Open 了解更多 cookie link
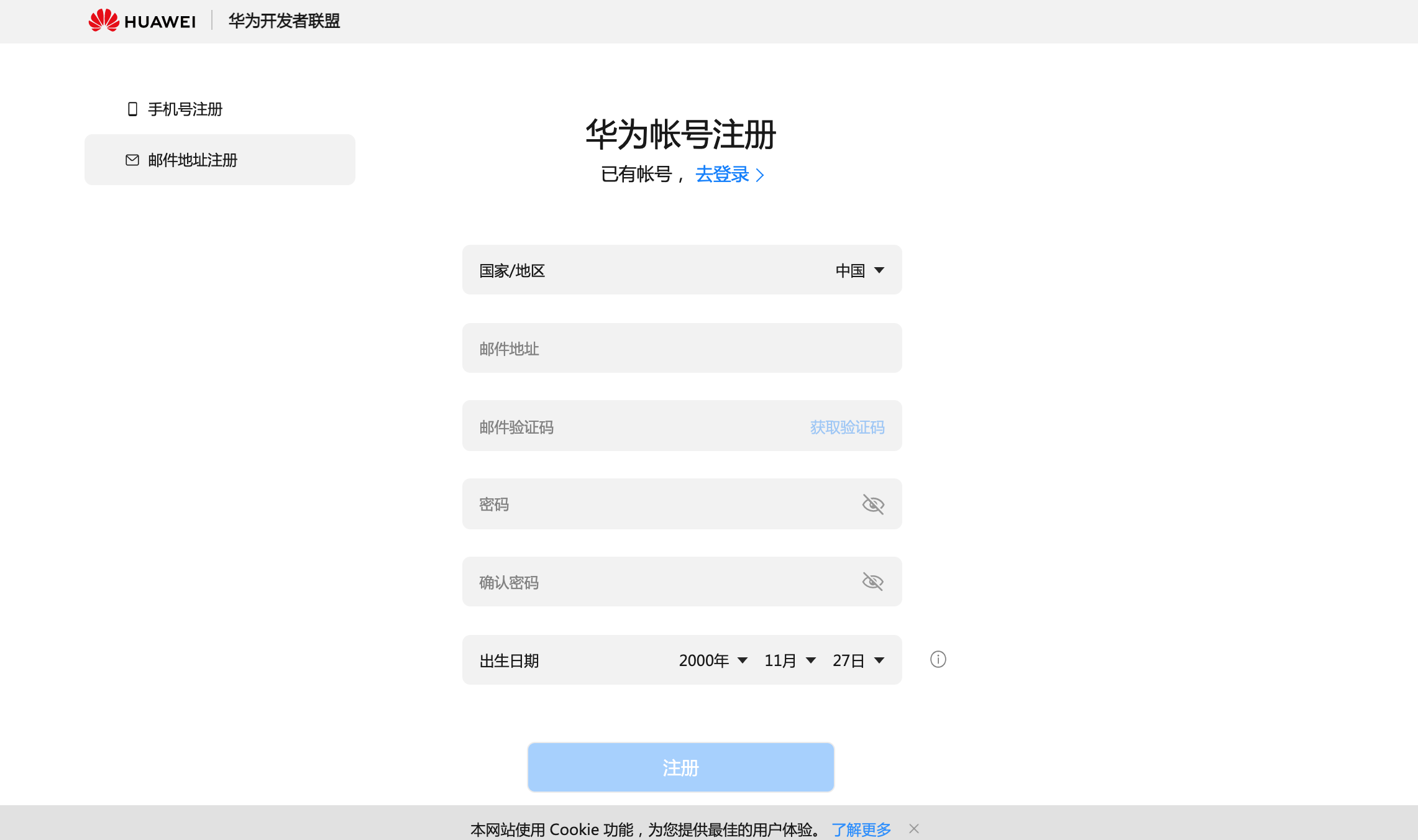Screen dimensions: 1418x840 (x=861, y=829)
